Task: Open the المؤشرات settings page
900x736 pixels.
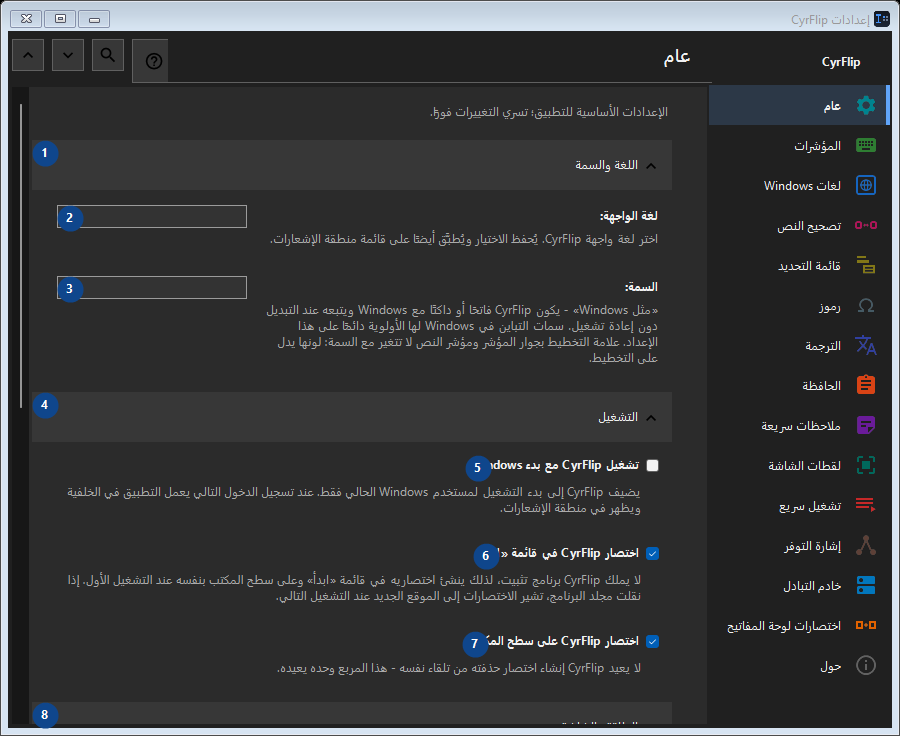Action: pos(799,145)
